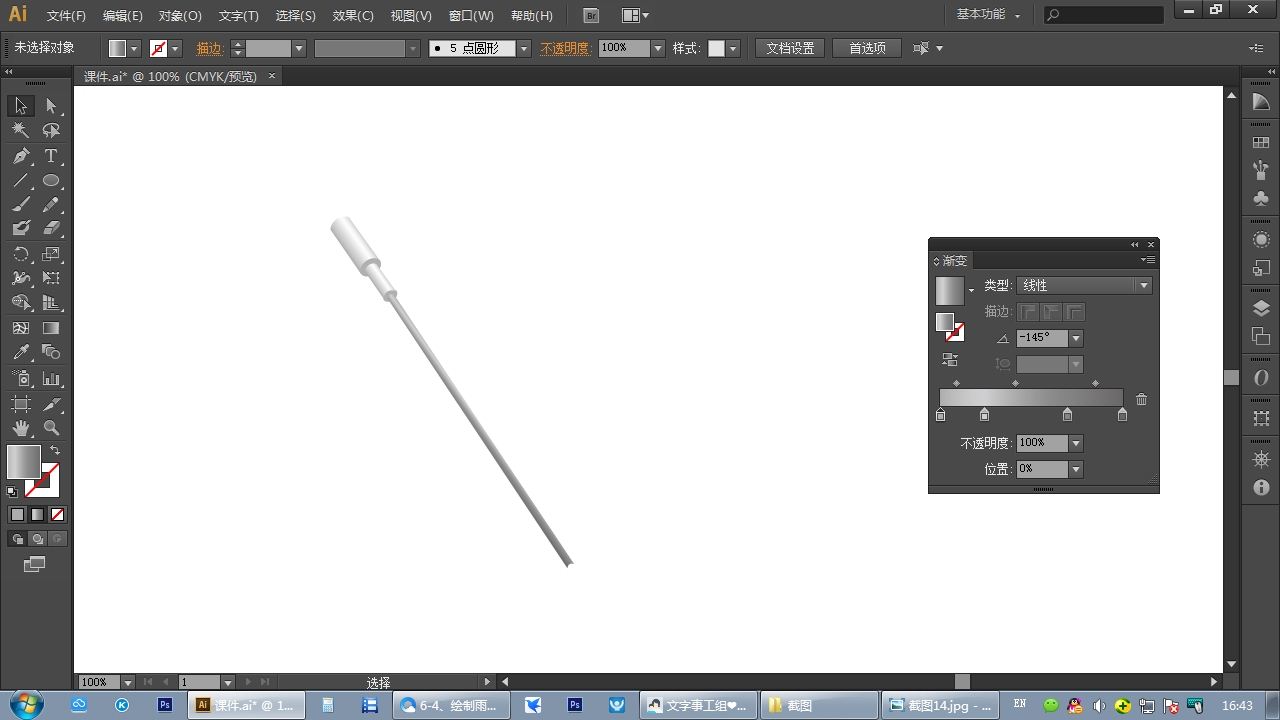Viewport: 1280px width, 720px height.
Task: Open the Layers panel icon in right dock
Action: click(1261, 309)
